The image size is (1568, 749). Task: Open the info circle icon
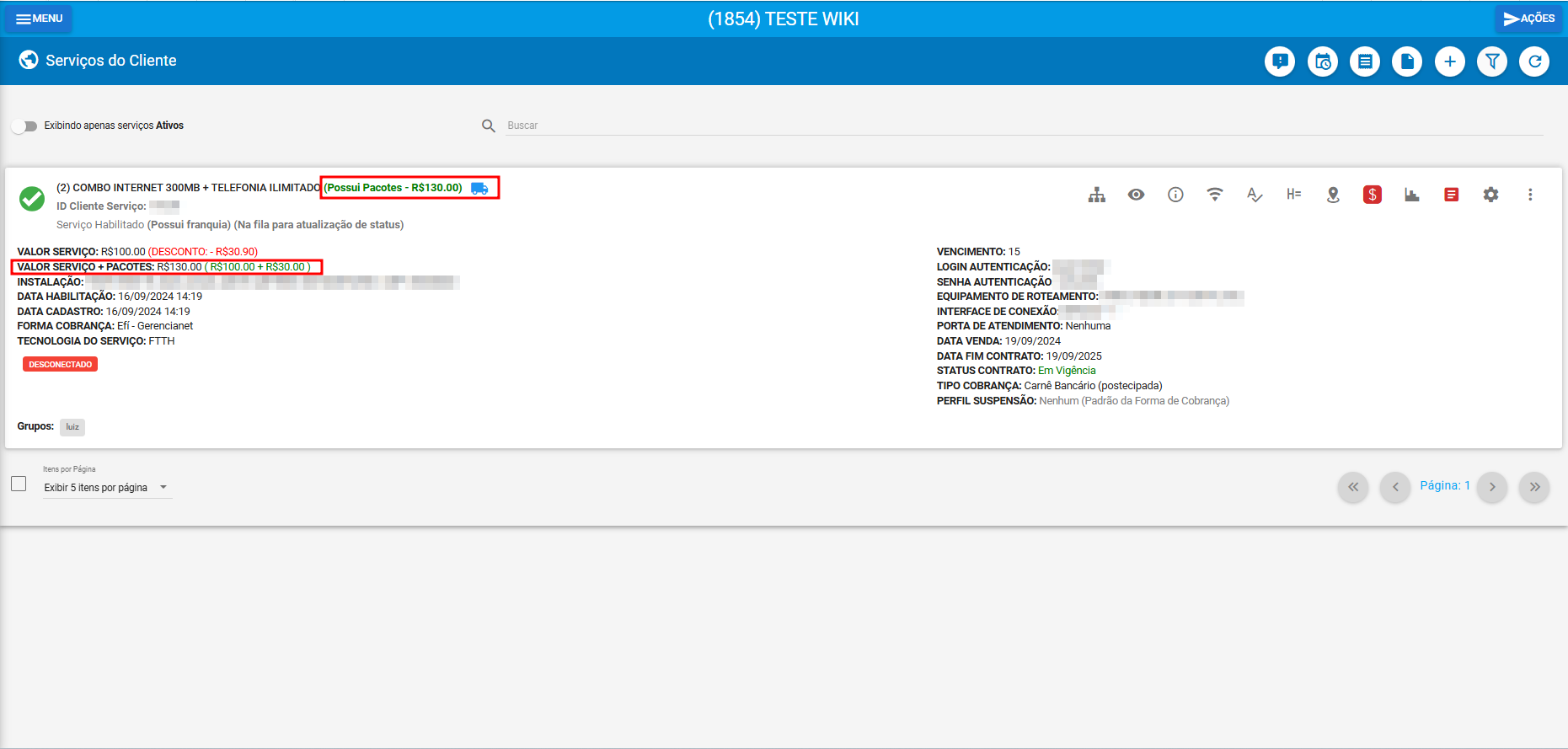(x=1175, y=195)
